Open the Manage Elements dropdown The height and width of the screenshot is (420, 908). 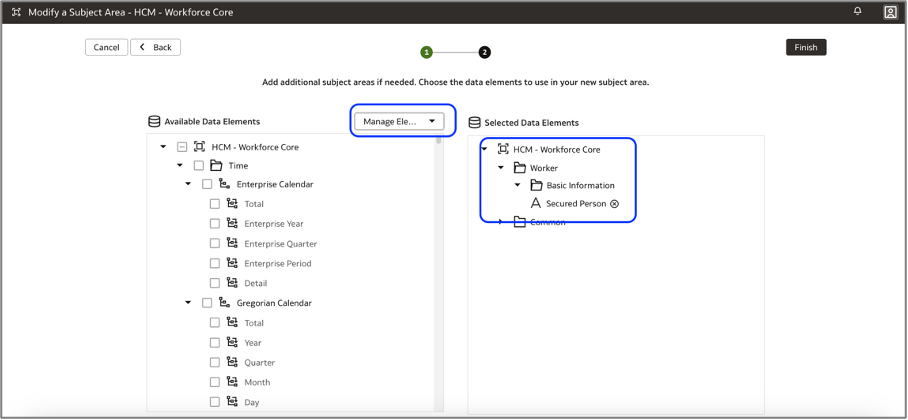[x=399, y=121]
